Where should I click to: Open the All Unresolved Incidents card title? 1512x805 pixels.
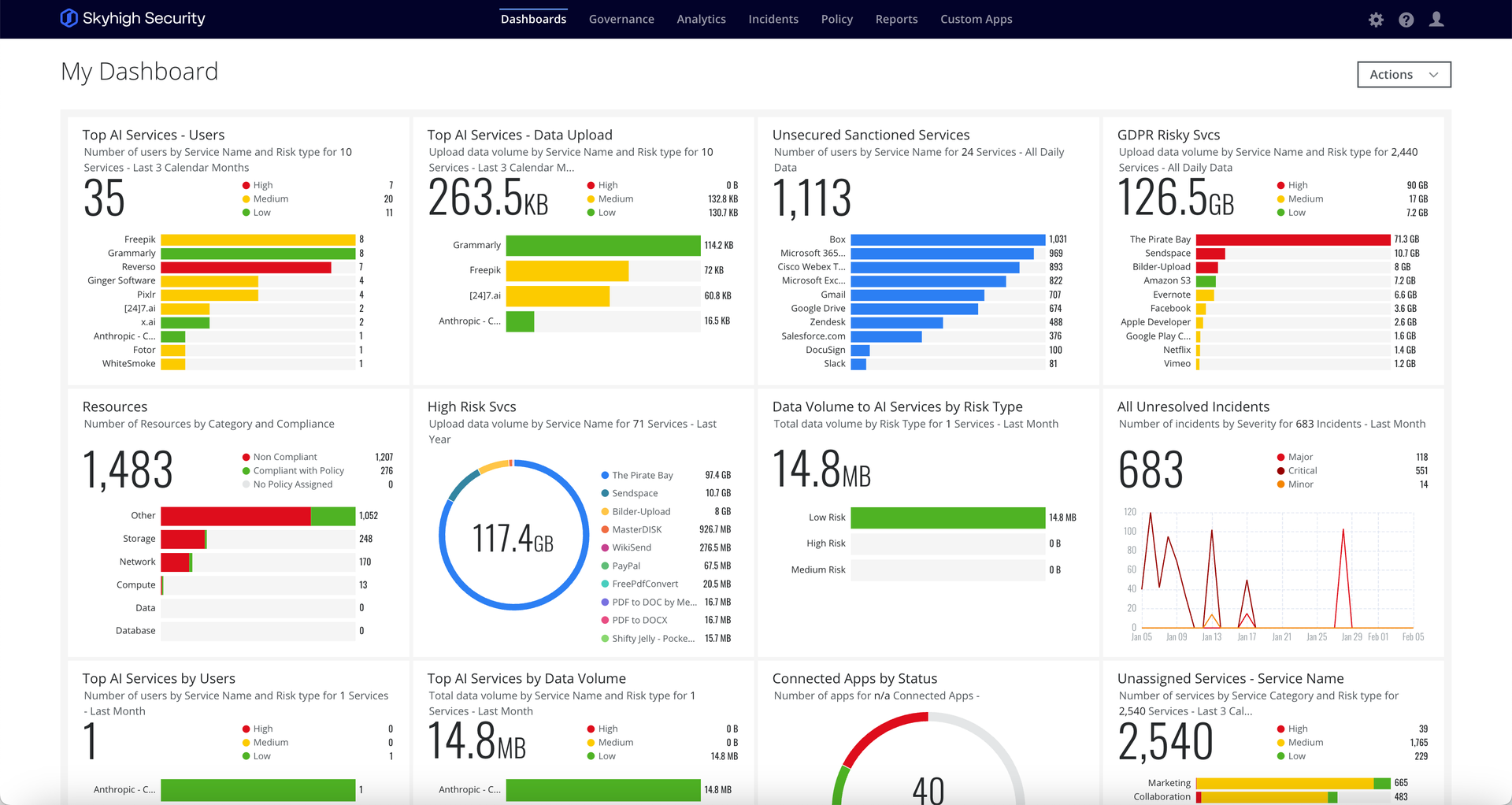click(1193, 406)
